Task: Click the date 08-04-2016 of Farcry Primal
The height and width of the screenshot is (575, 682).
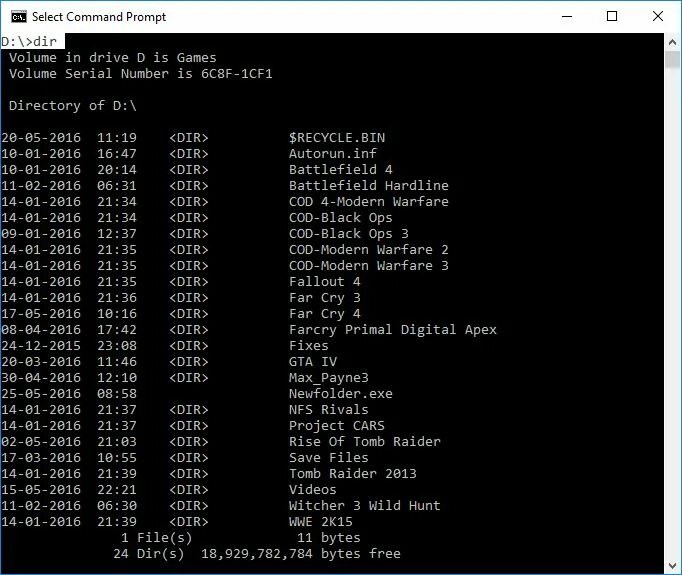Action: [41, 330]
